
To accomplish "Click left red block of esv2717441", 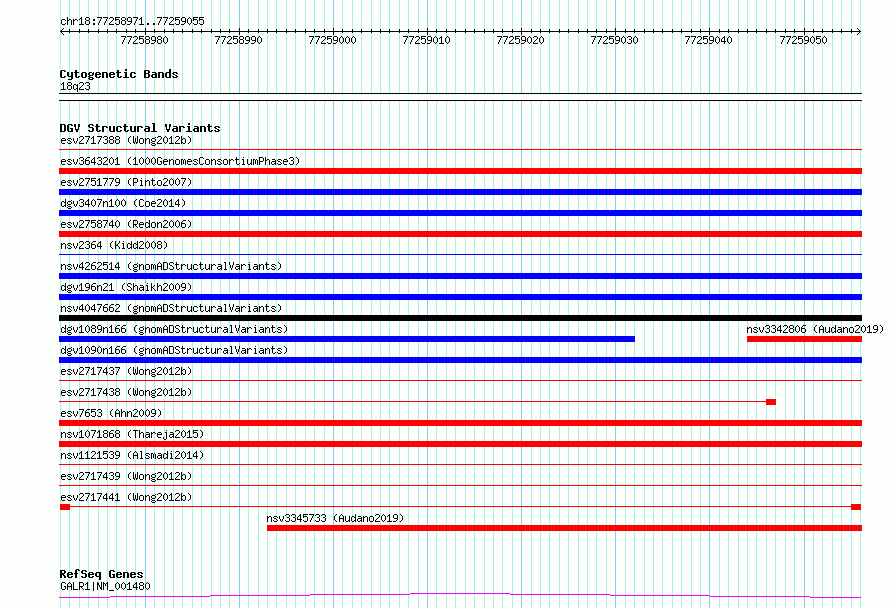I will coord(65,507).
